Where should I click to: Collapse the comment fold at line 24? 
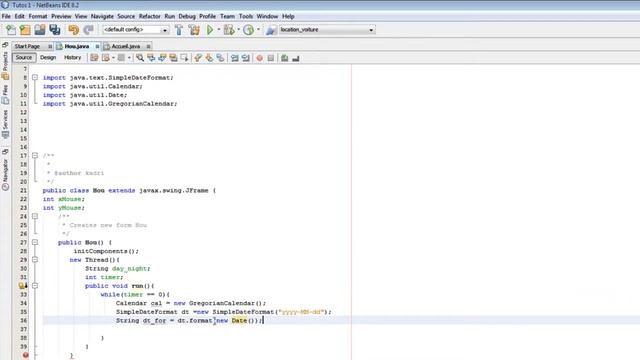(35, 216)
